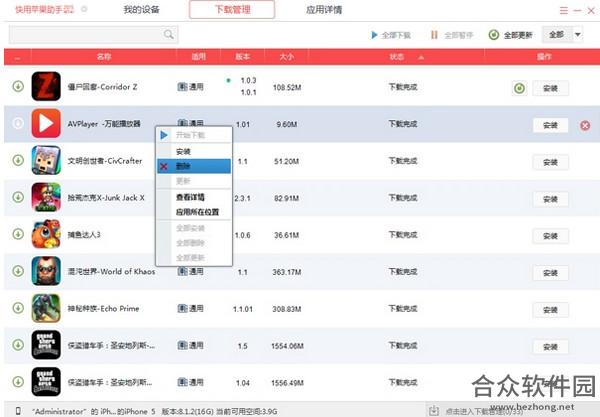This screenshot has width=600, height=417.
Task: Click 全部更新 update-all toolbar button
Action: click(x=510, y=35)
